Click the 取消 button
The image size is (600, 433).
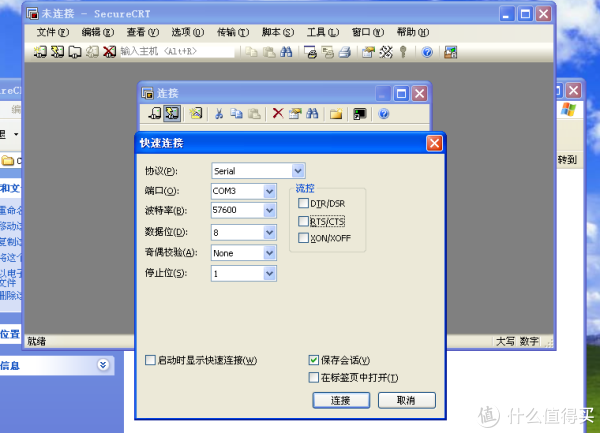[x=405, y=400]
